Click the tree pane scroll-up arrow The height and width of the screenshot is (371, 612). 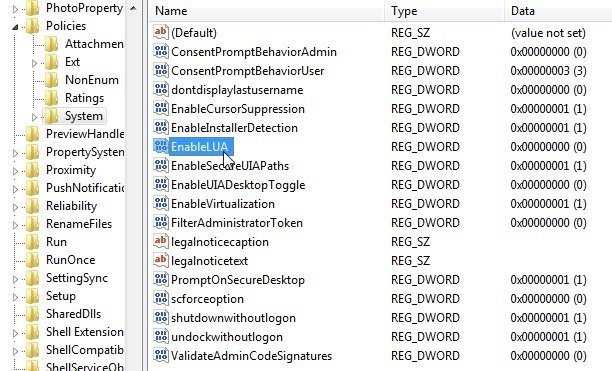(133, 8)
